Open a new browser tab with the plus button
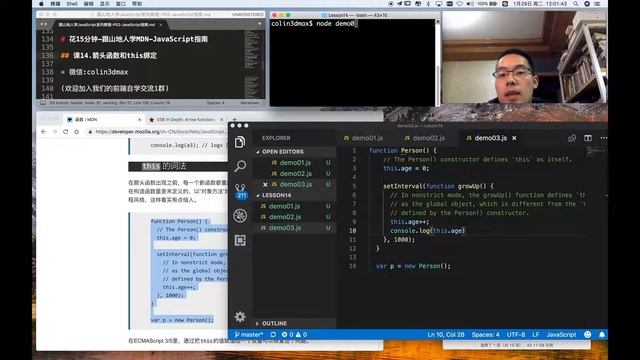Screen dimensions: 640x360 [234, 120]
